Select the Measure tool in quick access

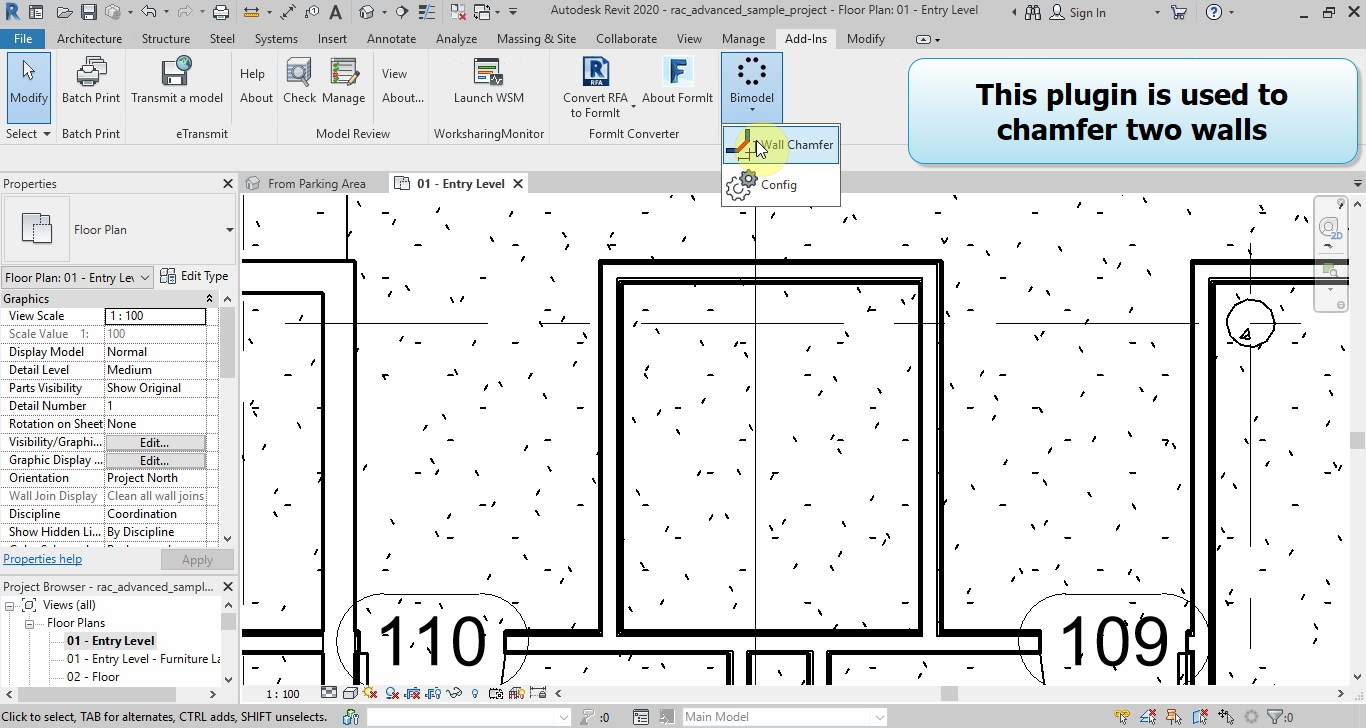pyautogui.click(x=250, y=13)
